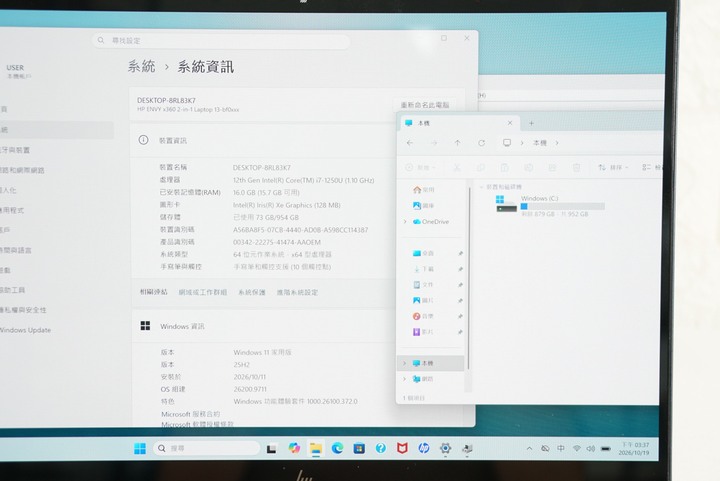Refresh the File Explorer view
This screenshot has height=481, width=720.
481,143
